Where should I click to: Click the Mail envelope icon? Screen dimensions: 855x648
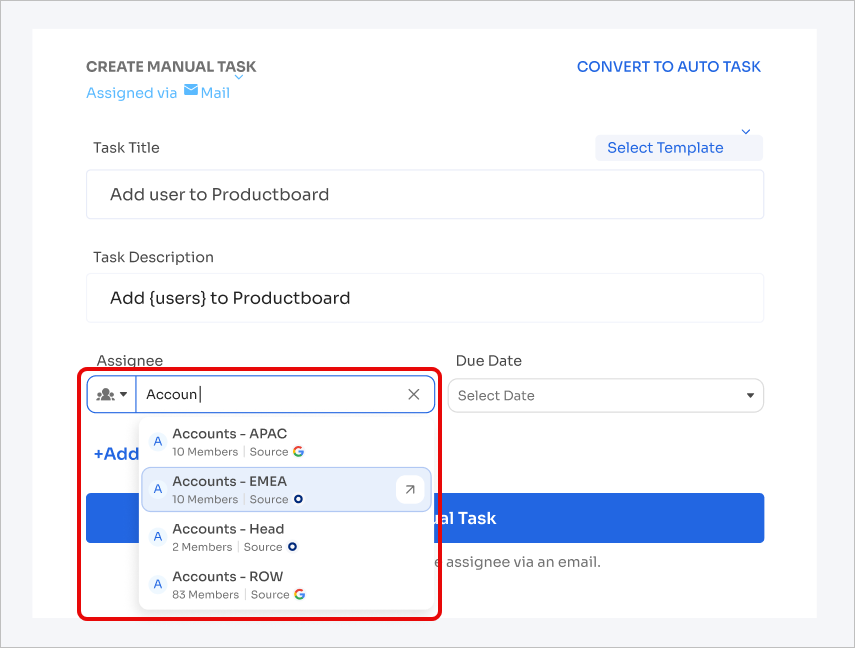191,91
